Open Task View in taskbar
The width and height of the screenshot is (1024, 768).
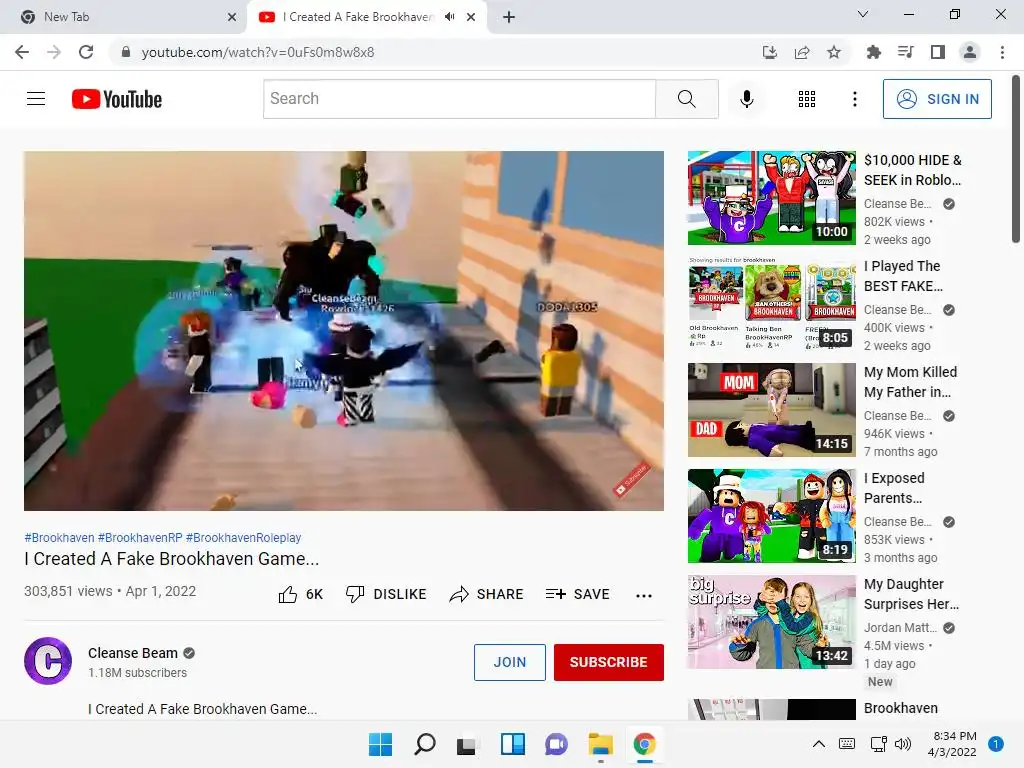(466, 744)
